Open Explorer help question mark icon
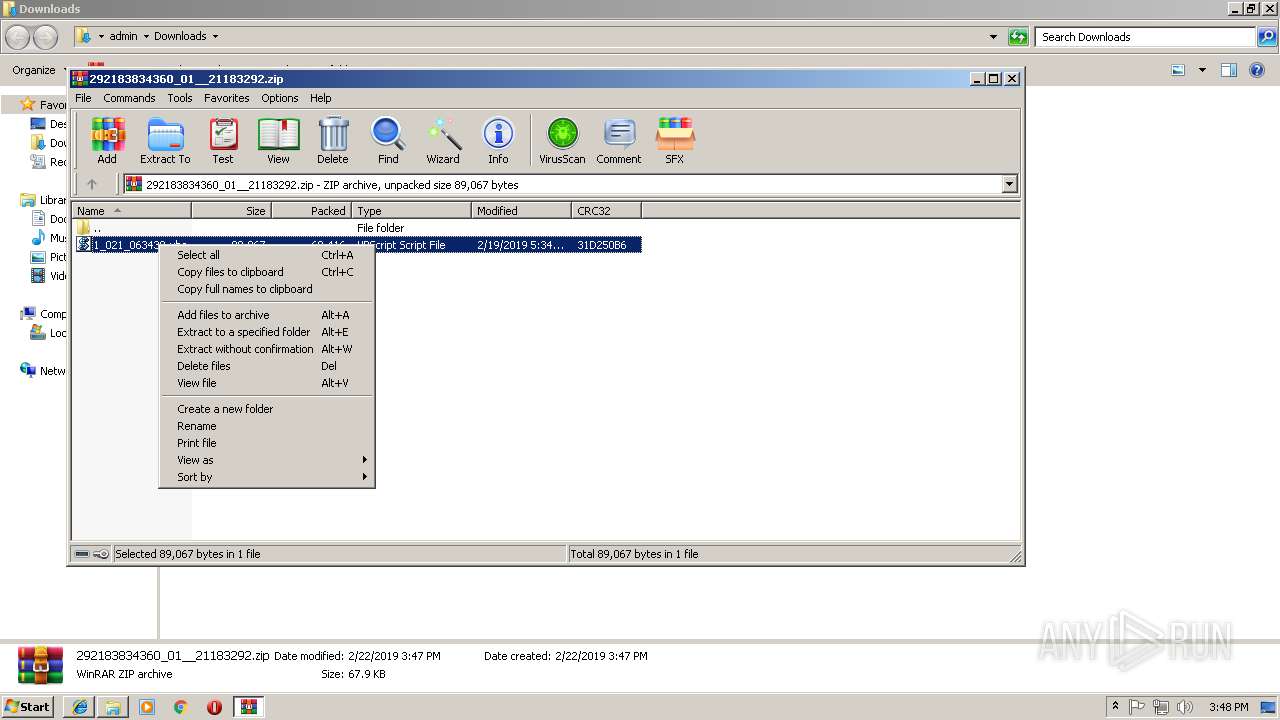Screen dimensions: 1280x720 point(1258,70)
